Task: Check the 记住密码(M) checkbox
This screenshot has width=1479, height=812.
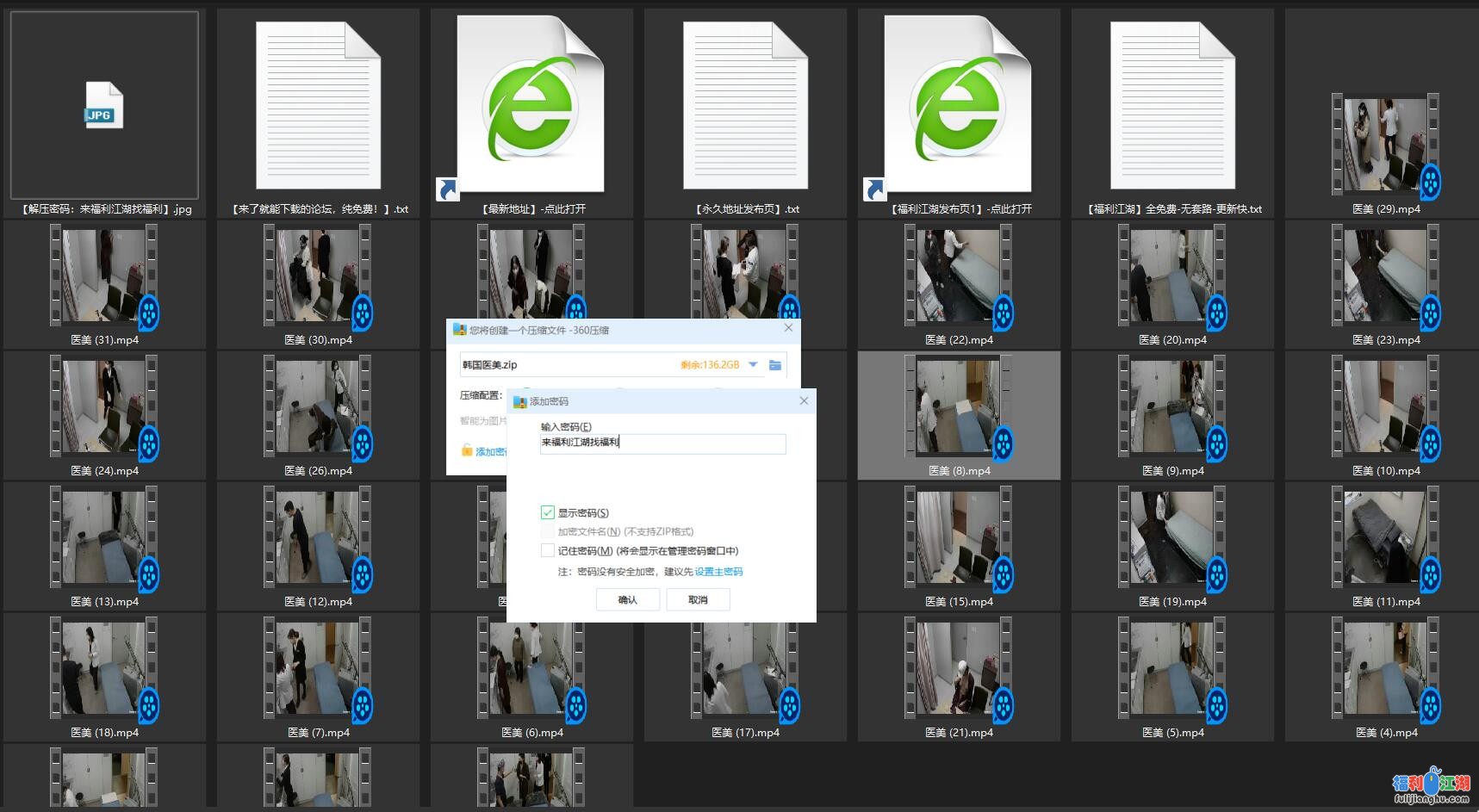Action: 547,550
